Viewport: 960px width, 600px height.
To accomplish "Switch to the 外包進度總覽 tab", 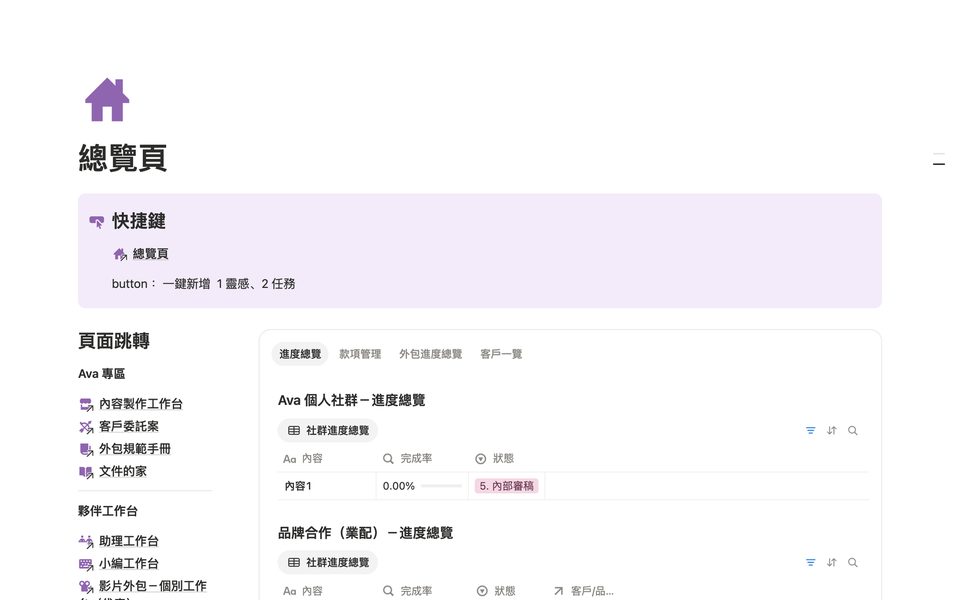I will point(430,354).
